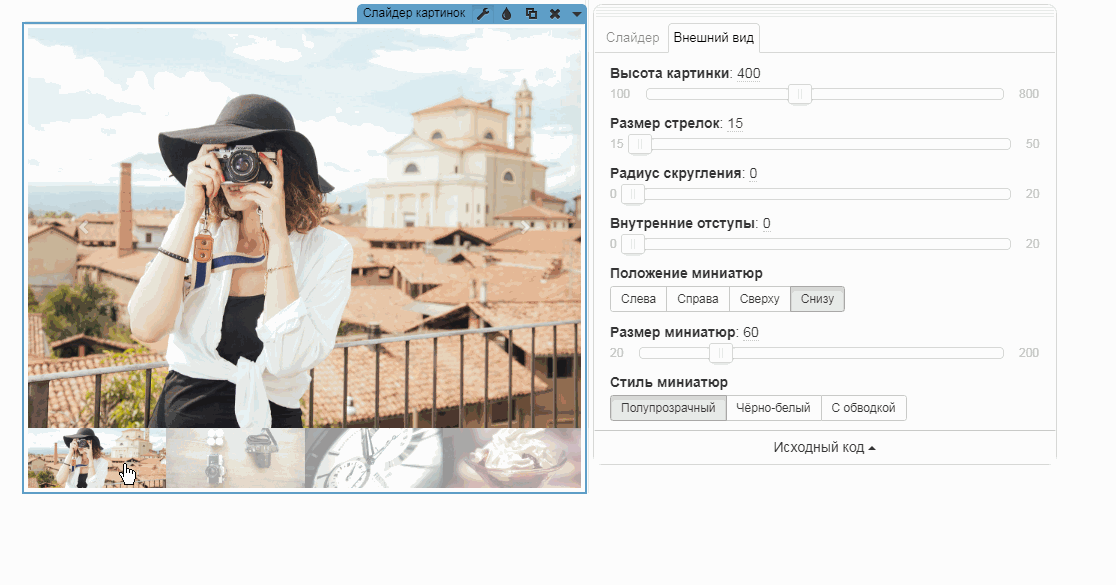1116x585 pixels.
Task: Duplicate the widget using the copy icon
Action: coord(531,13)
